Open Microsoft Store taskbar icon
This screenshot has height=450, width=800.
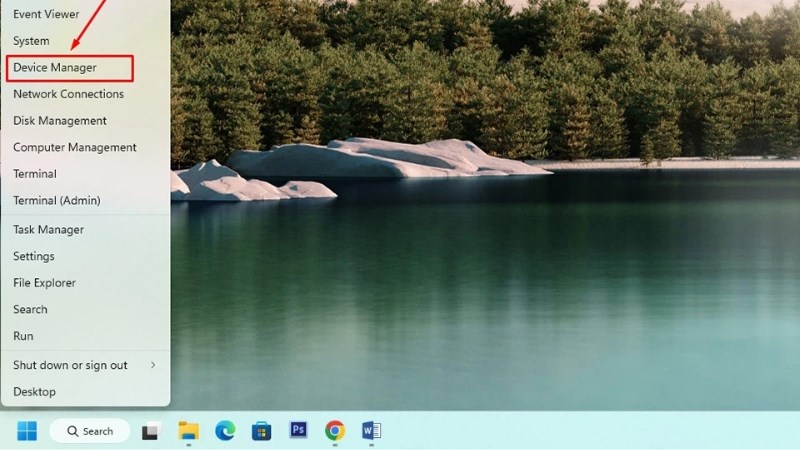pyautogui.click(x=261, y=431)
